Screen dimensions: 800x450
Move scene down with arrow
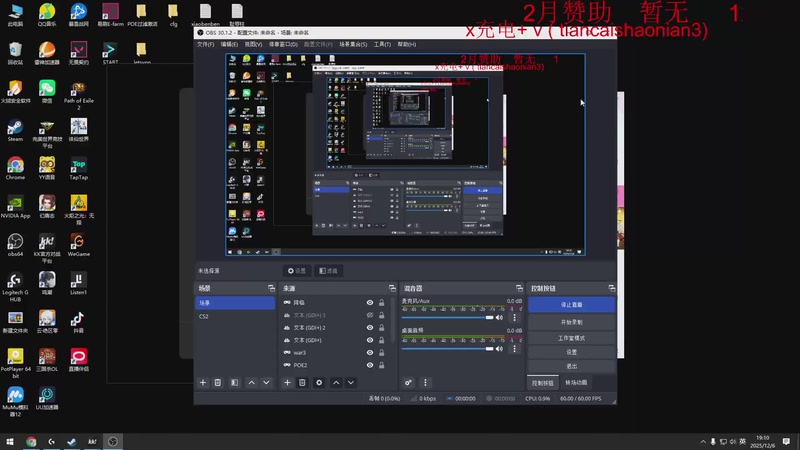click(x=266, y=383)
